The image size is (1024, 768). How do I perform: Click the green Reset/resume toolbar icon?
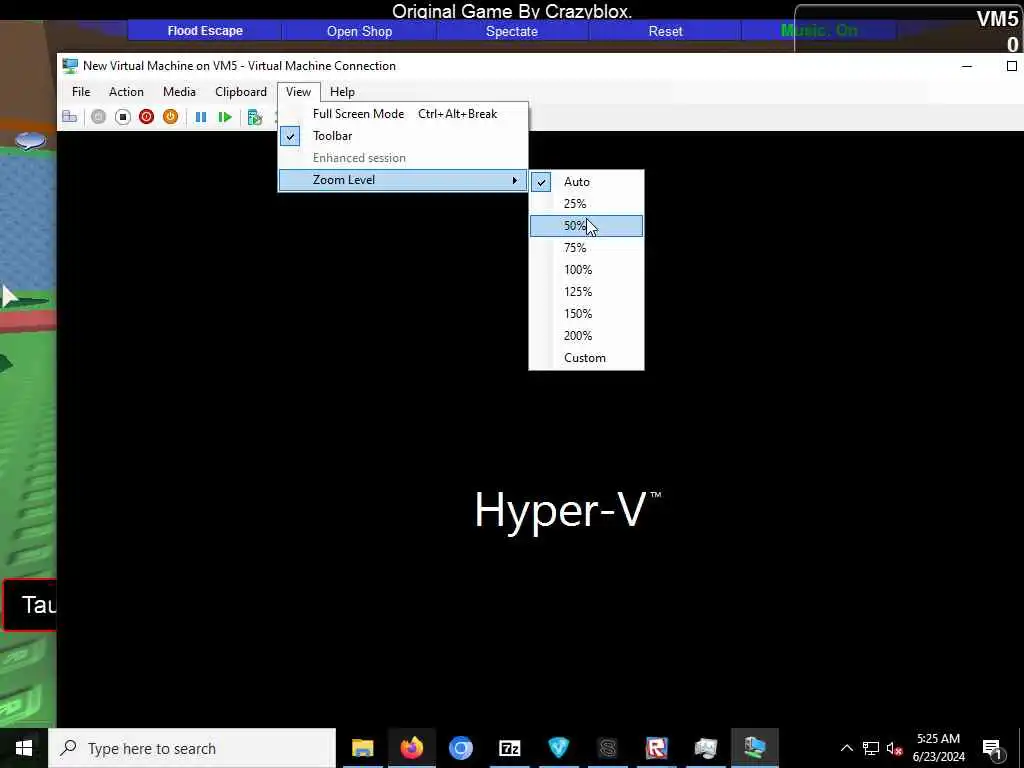pyautogui.click(x=225, y=117)
